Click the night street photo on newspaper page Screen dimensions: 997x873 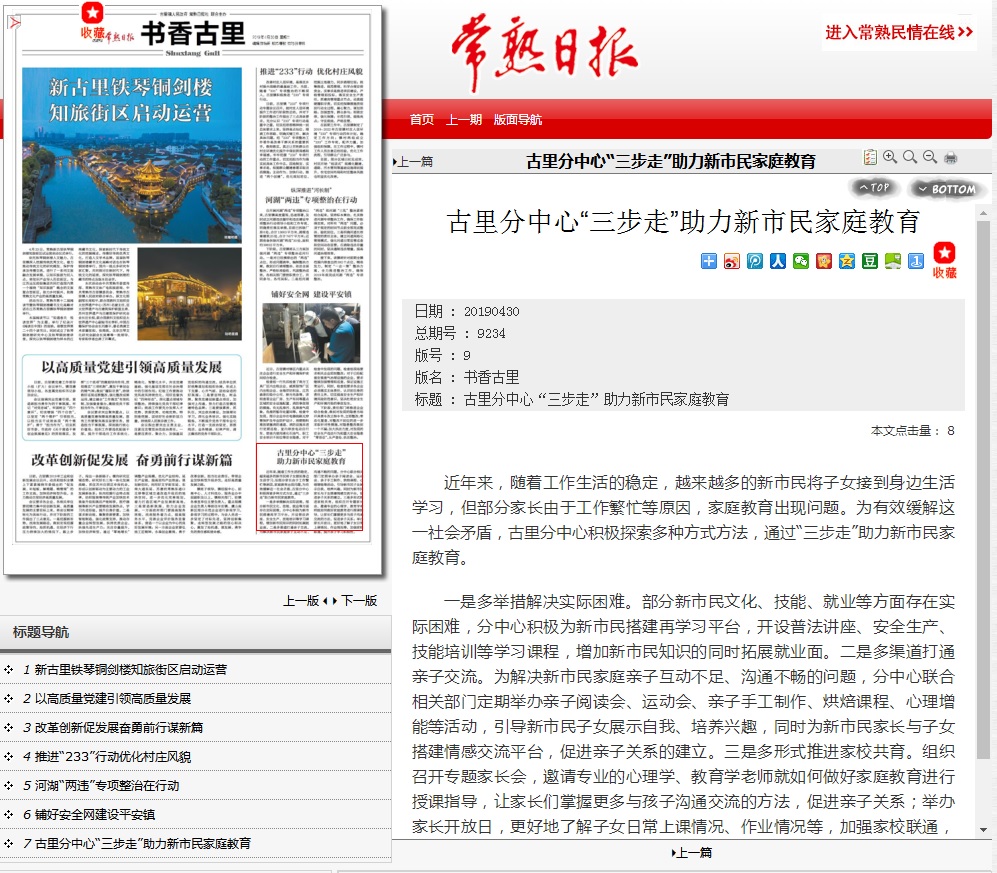(189, 294)
